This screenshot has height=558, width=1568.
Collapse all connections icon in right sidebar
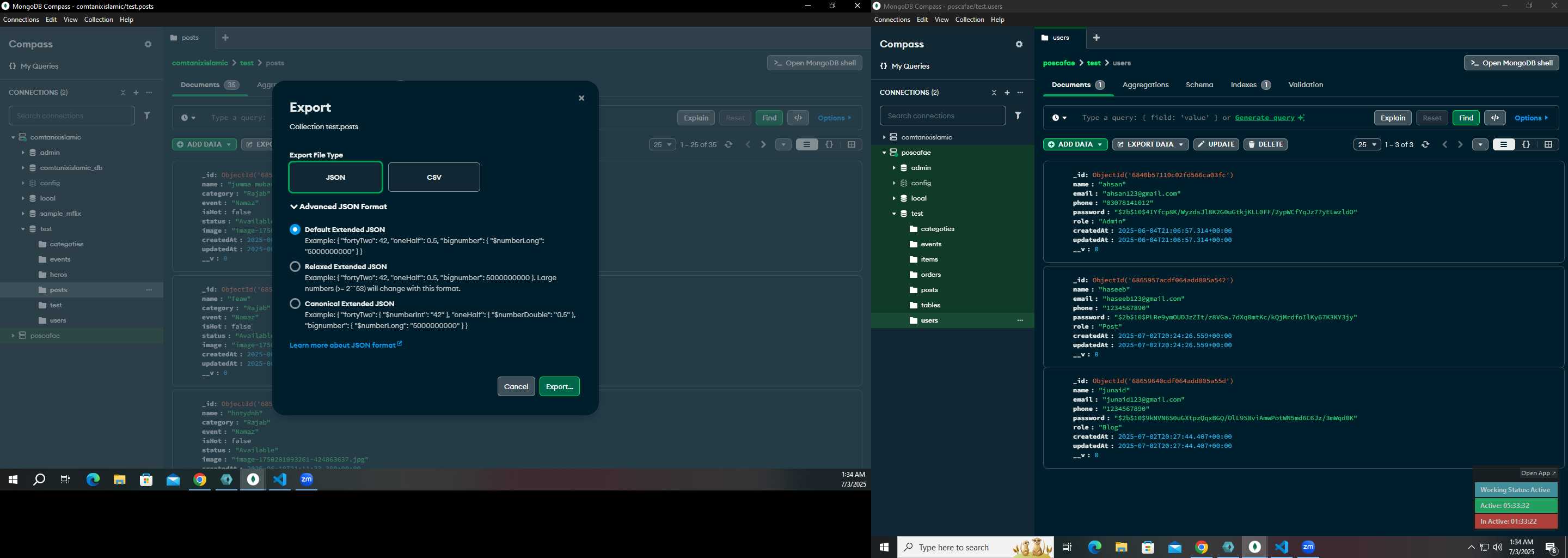coord(994,93)
